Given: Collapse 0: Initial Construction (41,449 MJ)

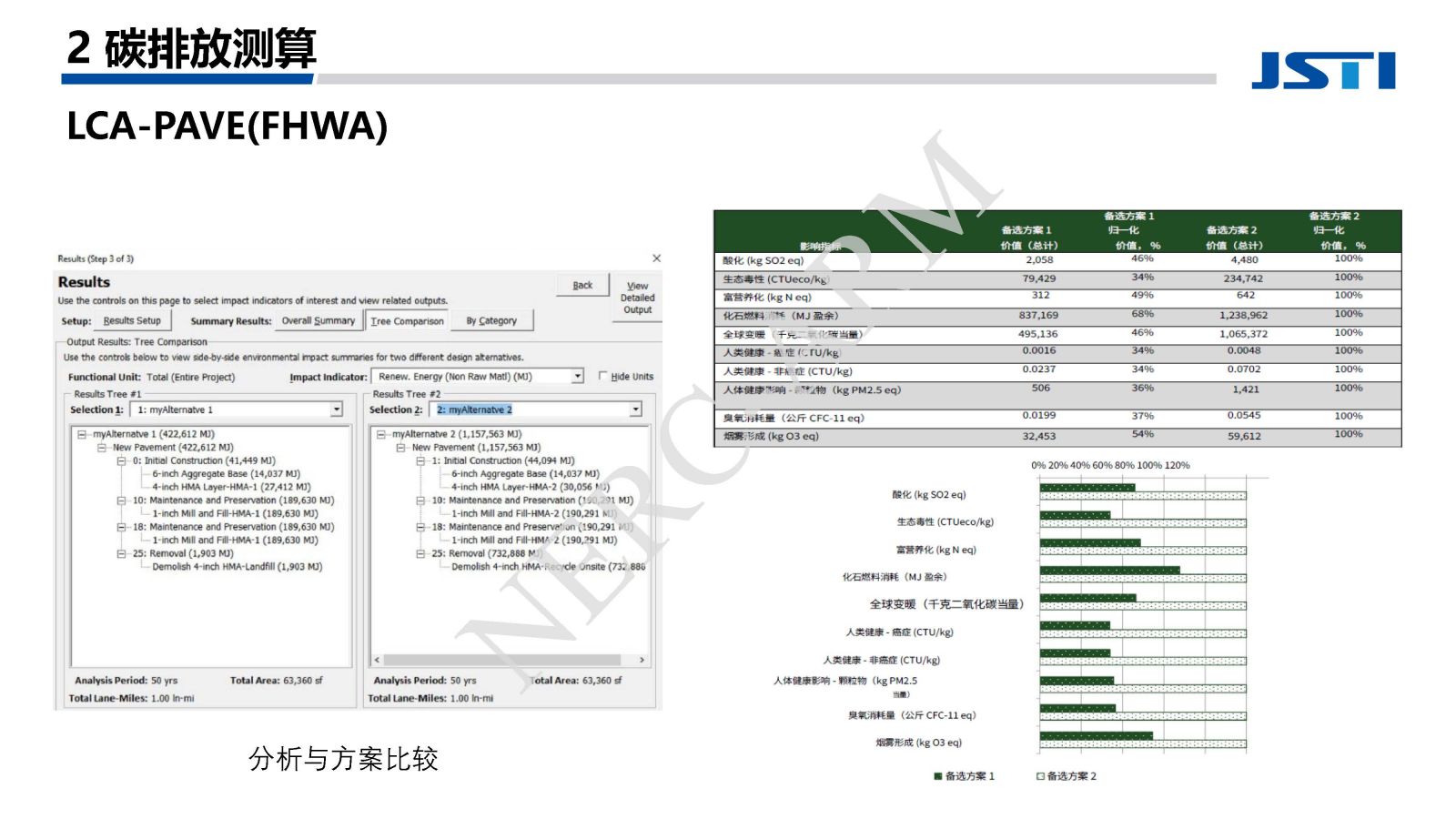Looking at the screenshot, I should (121, 461).
